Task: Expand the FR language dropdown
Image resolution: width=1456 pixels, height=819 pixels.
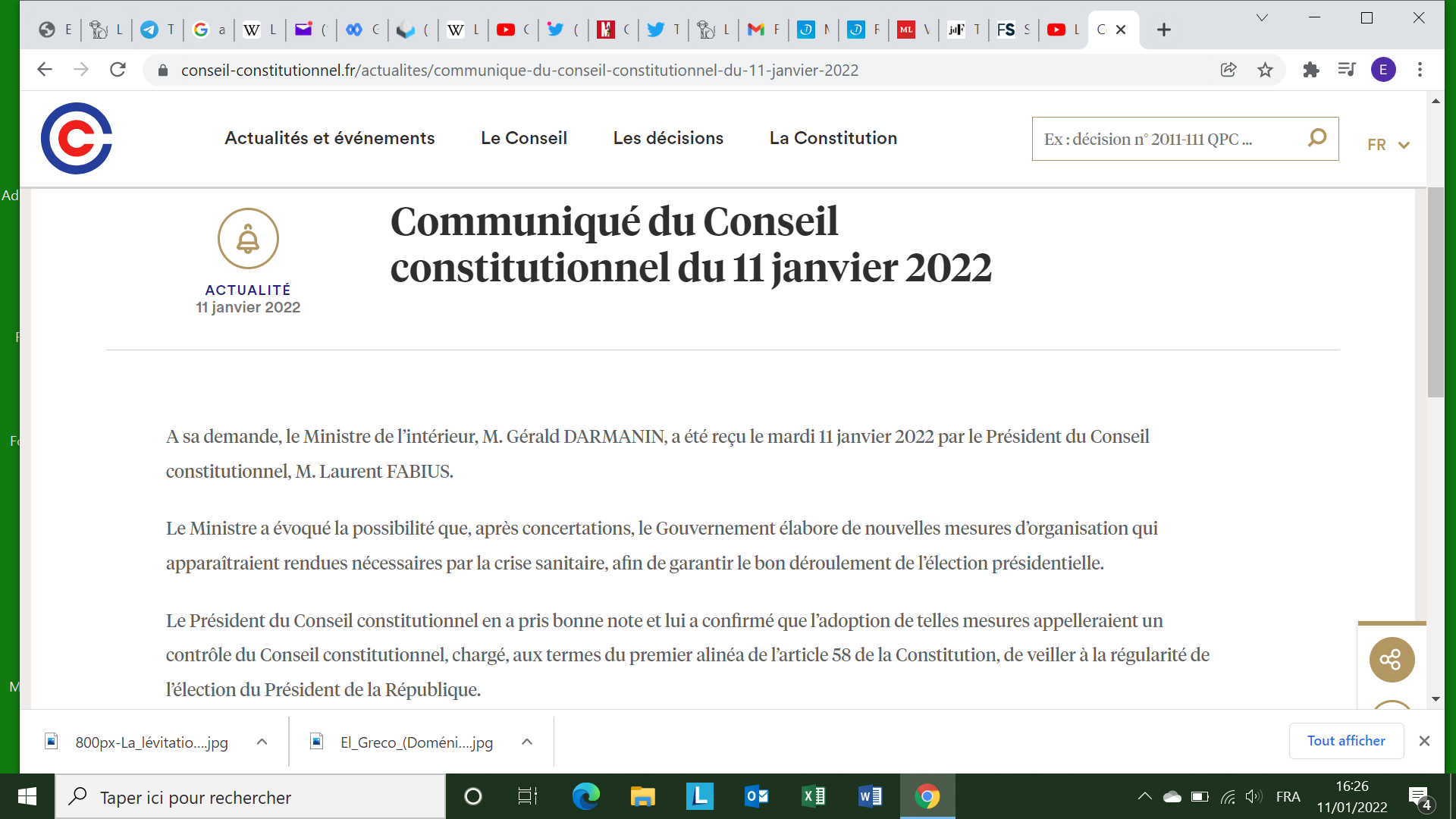Action: click(1388, 145)
